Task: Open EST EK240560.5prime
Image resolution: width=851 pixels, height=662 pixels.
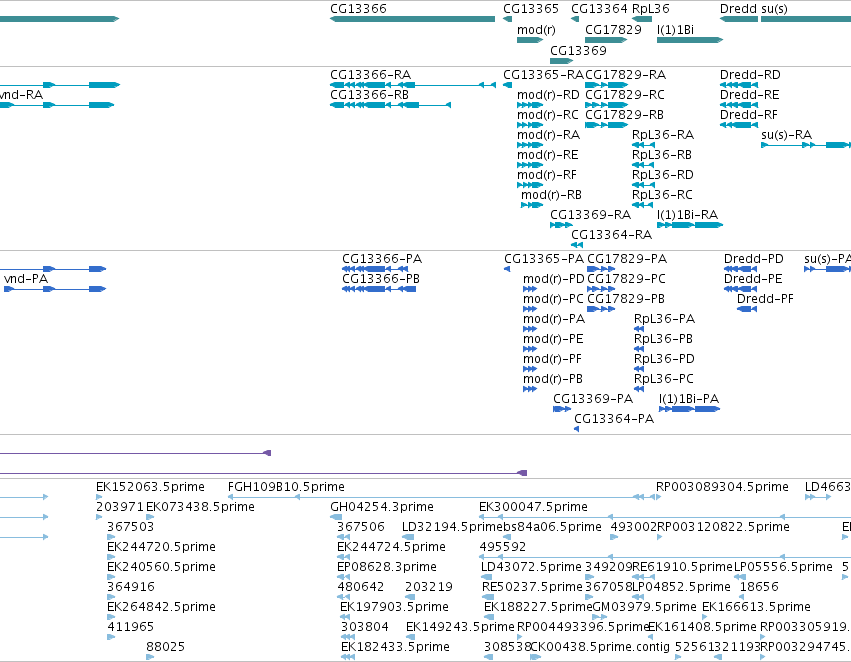Action: click(x=161, y=567)
